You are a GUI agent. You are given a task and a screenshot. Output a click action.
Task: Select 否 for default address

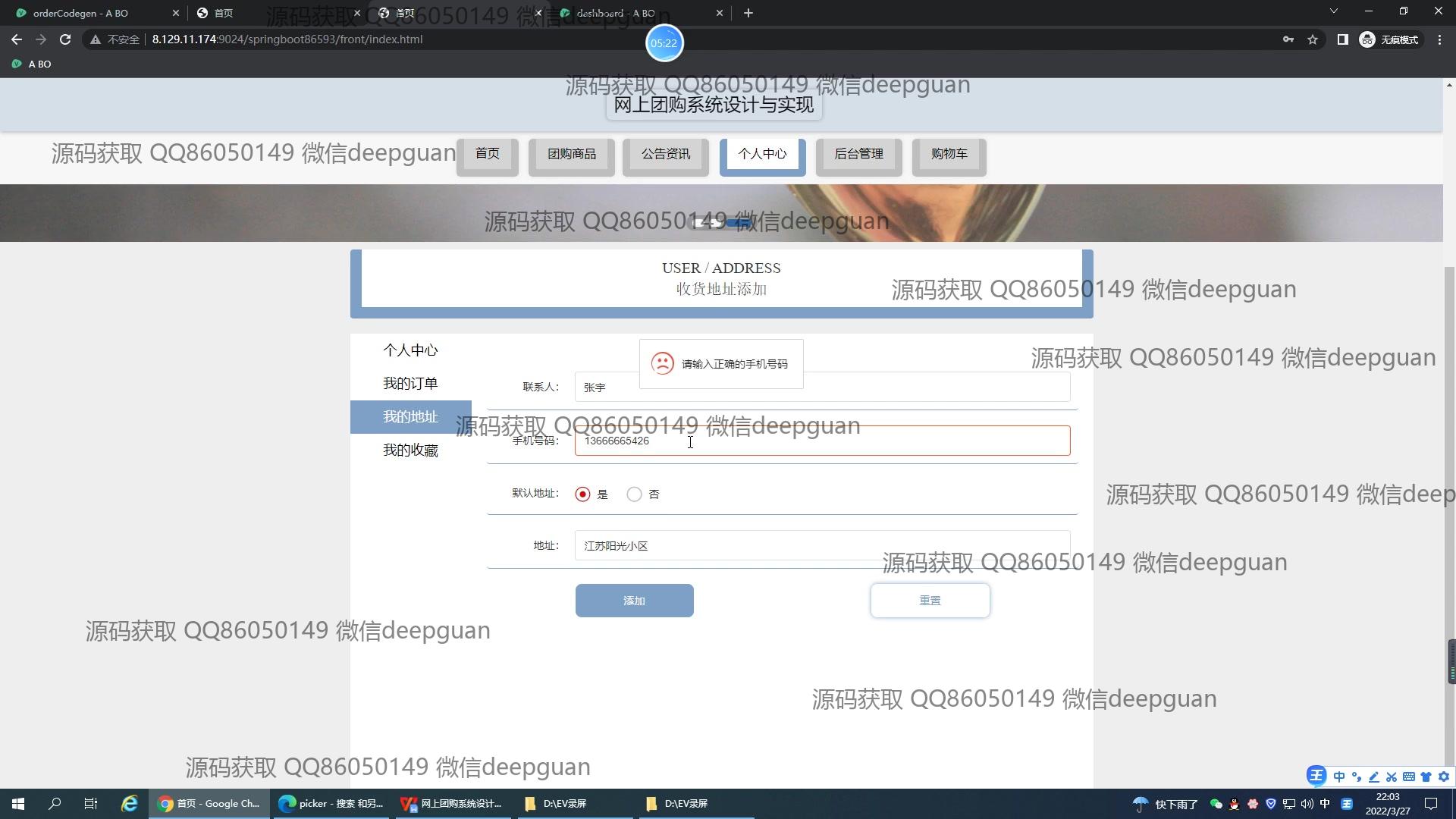(x=634, y=494)
